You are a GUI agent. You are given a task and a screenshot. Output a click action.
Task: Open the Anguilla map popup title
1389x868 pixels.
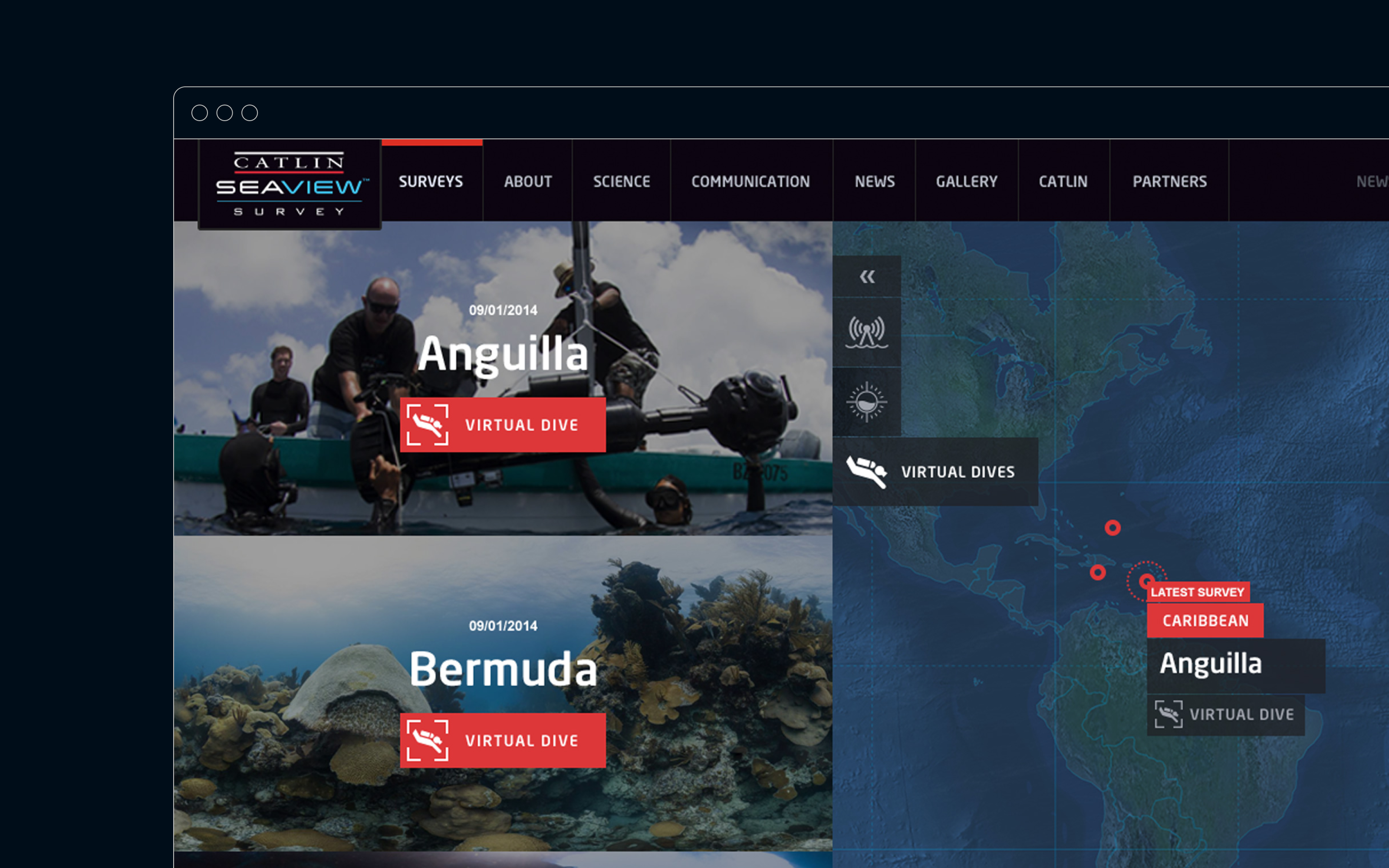[x=1236, y=665]
